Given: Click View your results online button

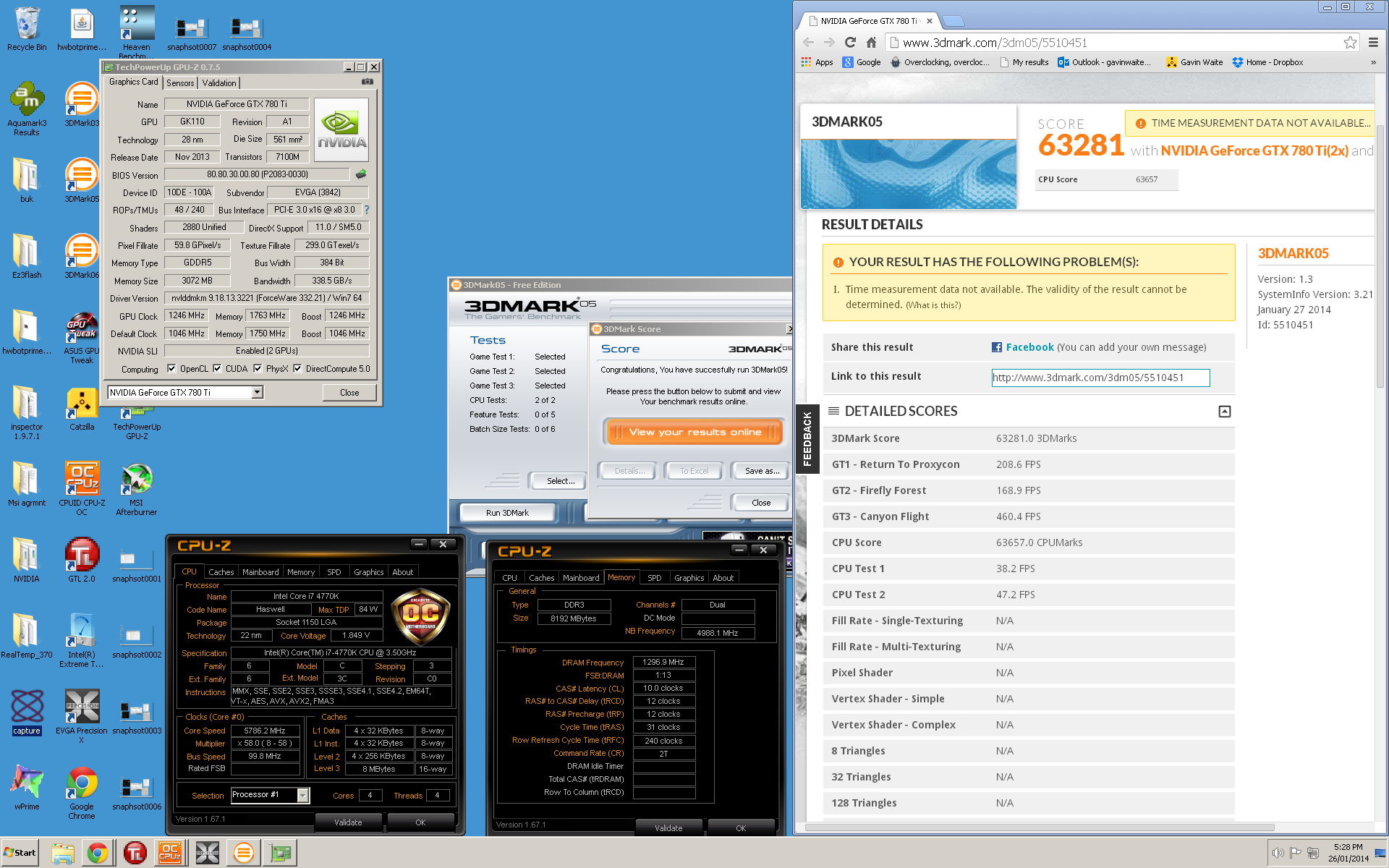Looking at the screenshot, I should (x=694, y=433).
